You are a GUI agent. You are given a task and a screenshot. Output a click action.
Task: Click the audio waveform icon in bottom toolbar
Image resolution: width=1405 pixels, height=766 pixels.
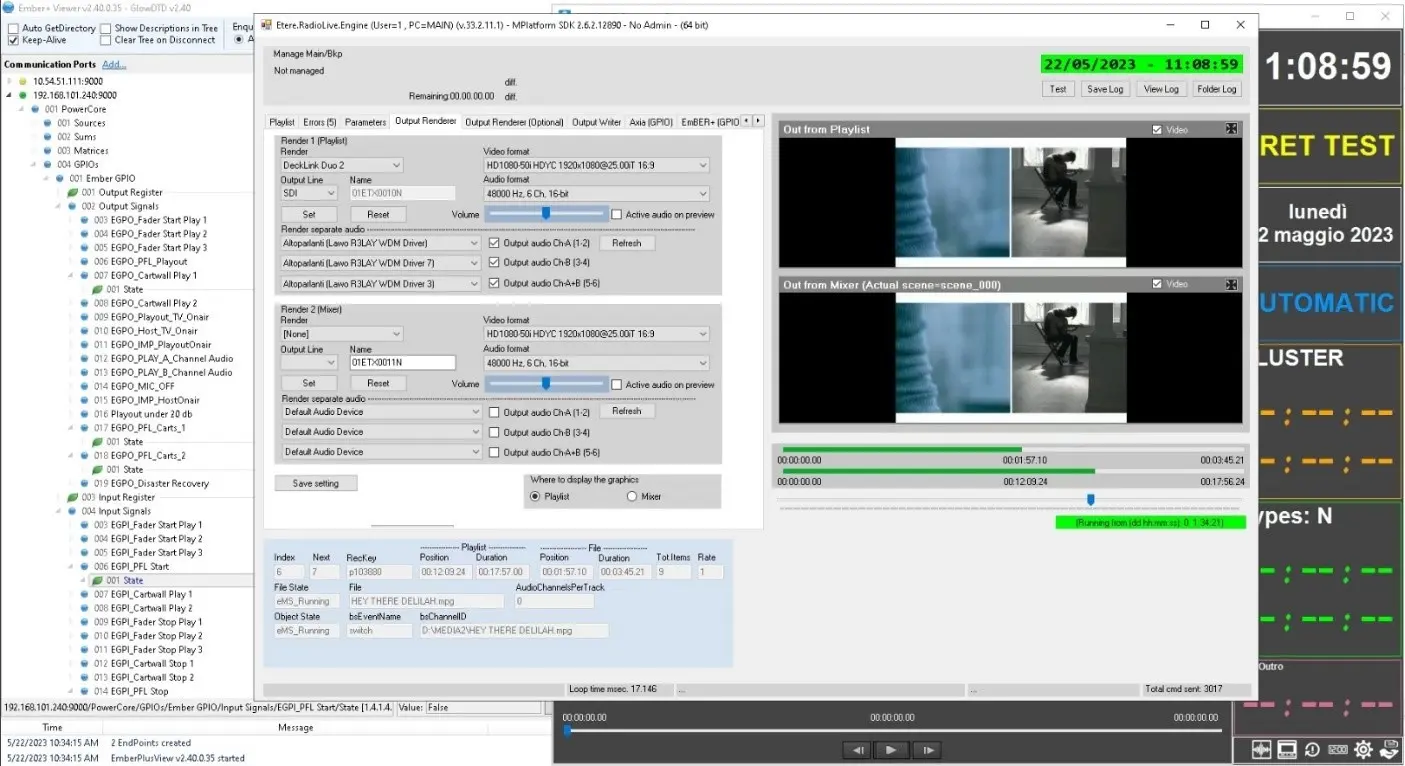pos(1261,750)
